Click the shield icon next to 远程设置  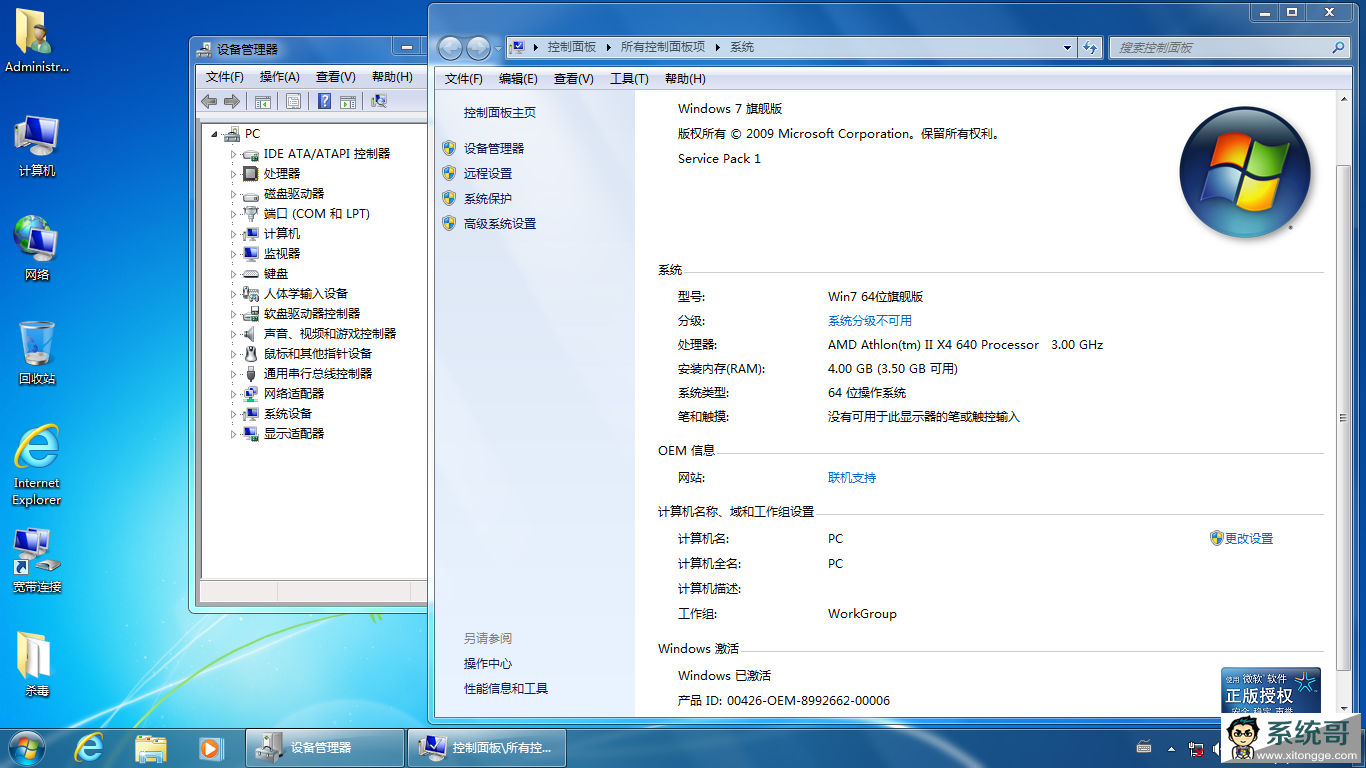point(449,173)
